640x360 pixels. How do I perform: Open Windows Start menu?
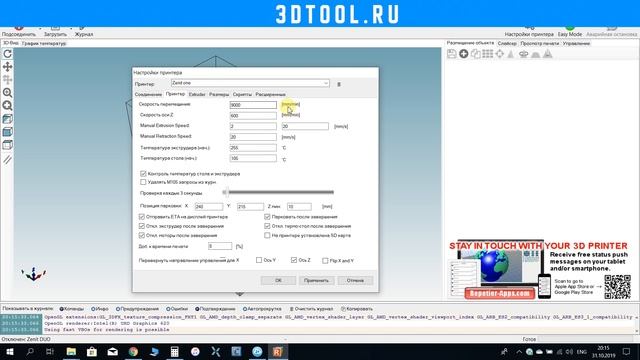point(9,351)
